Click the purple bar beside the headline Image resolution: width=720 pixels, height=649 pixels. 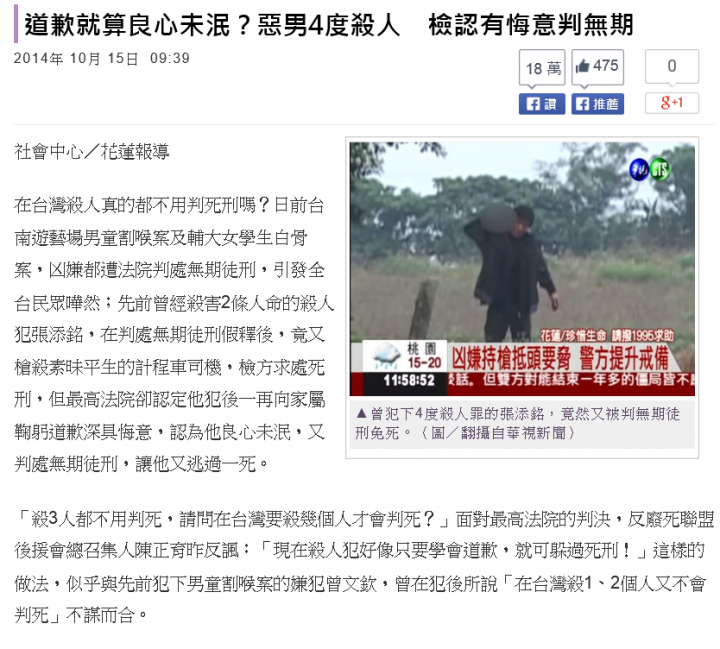coord(16,24)
